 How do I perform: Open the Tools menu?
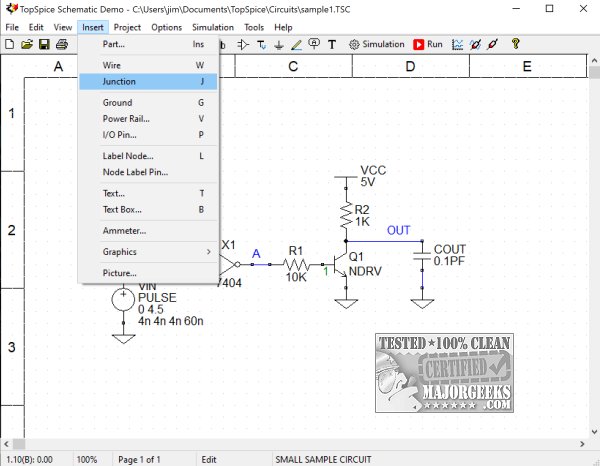point(254,28)
